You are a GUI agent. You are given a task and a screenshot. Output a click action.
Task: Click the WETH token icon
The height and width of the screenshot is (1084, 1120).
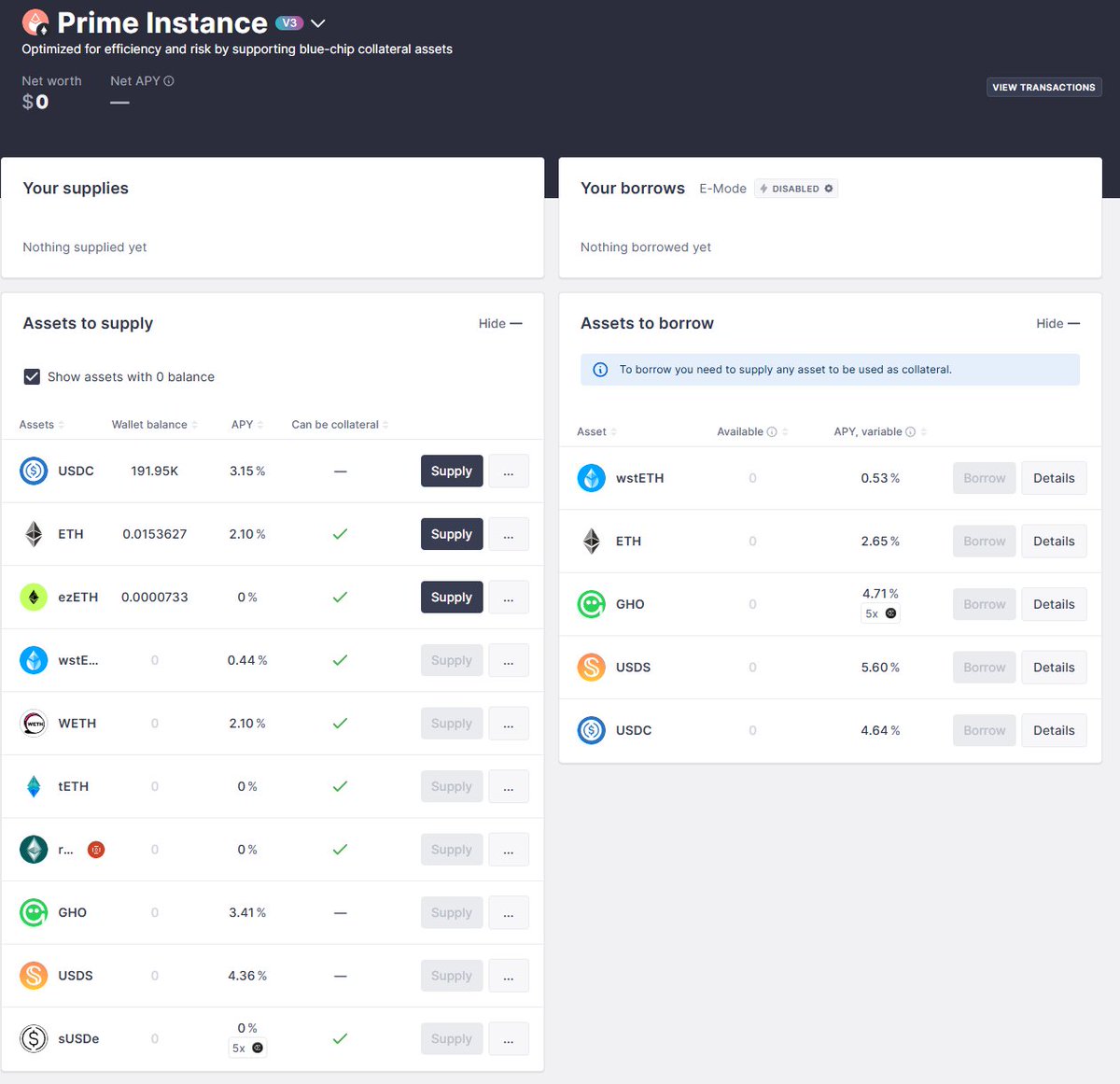click(x=34, y=723)
